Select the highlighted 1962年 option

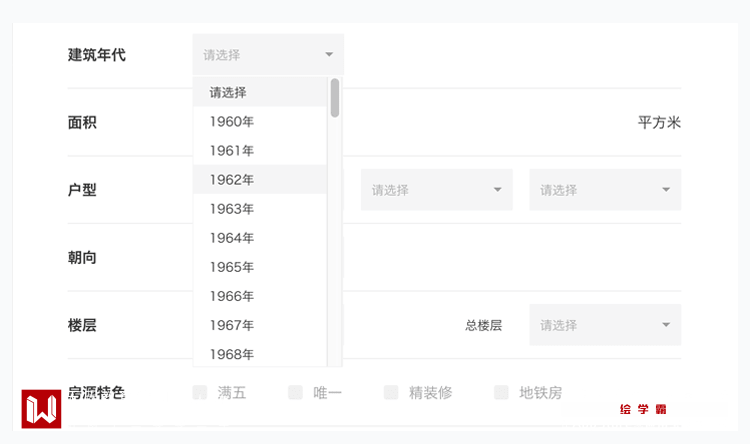tap(232, 180)
